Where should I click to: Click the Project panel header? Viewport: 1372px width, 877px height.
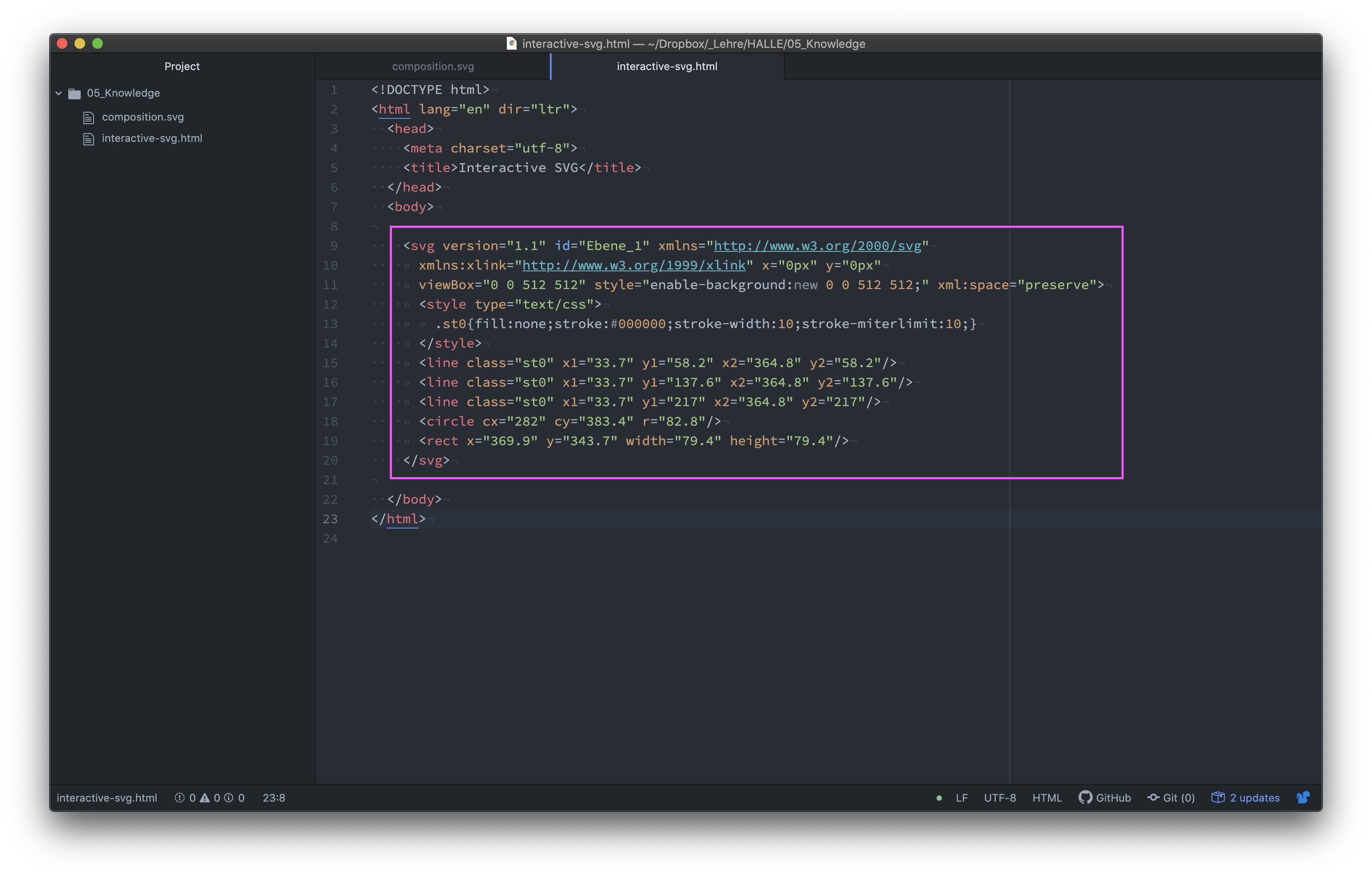click(182, 67)
